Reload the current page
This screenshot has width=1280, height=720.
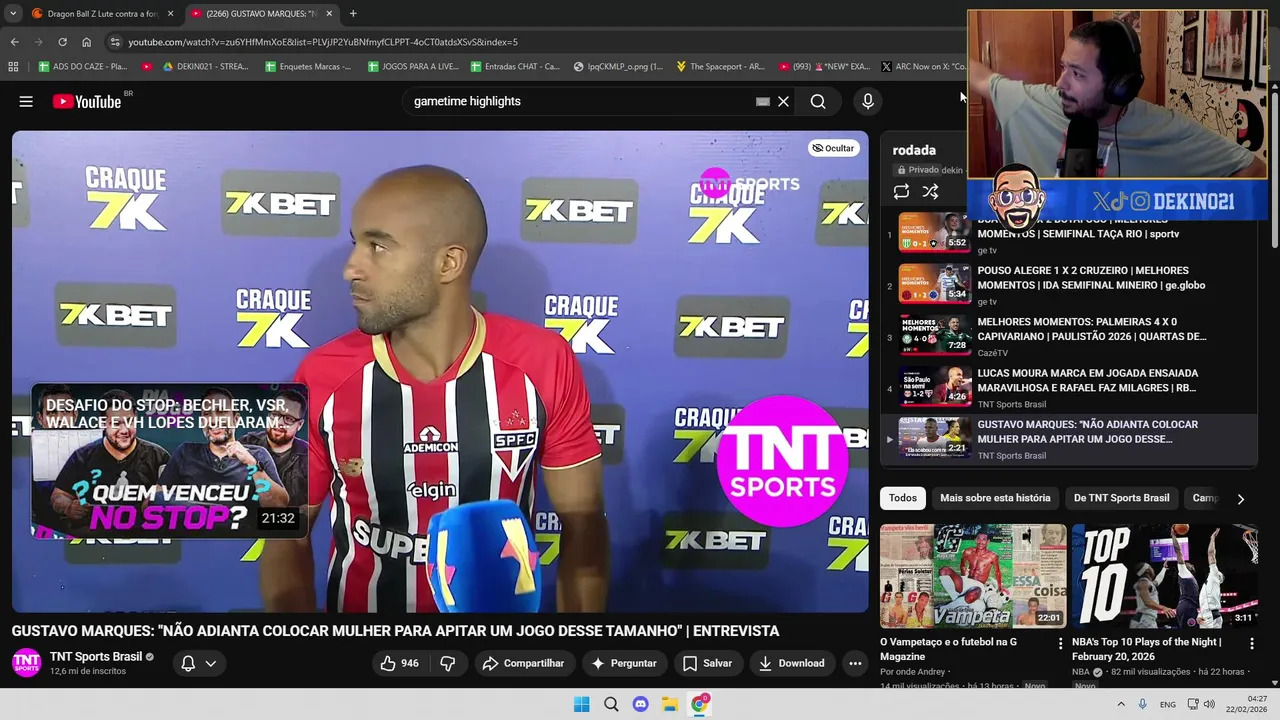click(x=62, y=42)
